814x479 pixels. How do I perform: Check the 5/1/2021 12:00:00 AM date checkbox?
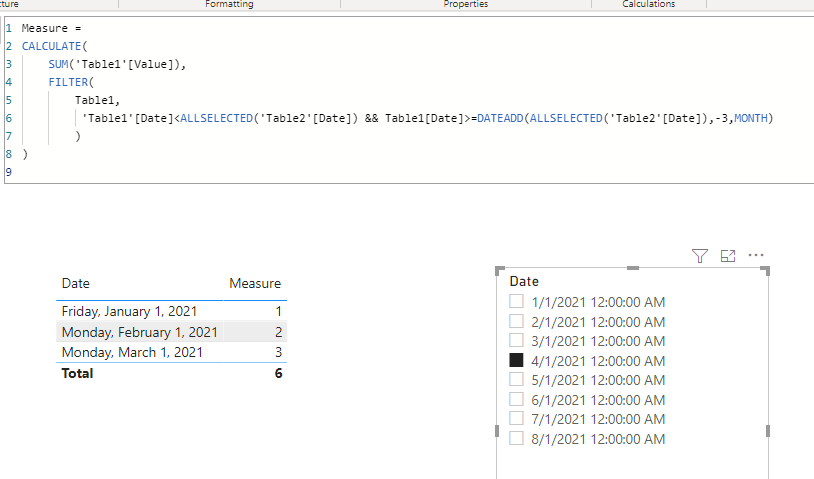[x=516, y=379]
